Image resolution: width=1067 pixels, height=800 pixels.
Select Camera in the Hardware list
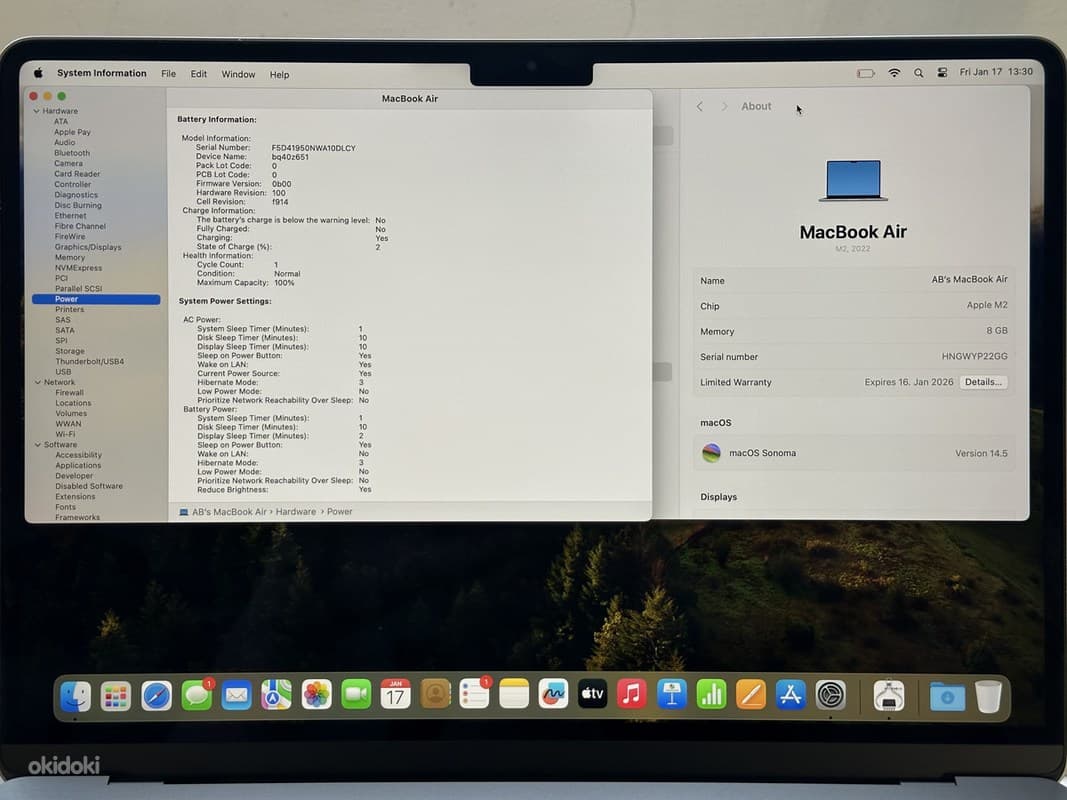pos(69,163)
